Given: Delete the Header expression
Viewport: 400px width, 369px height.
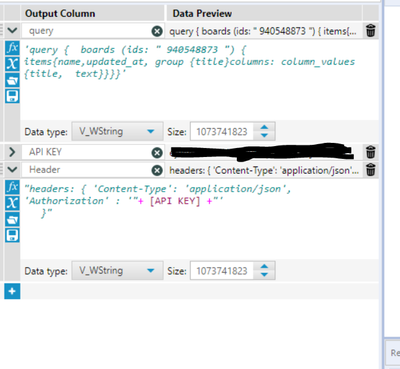Looking at the screenshot, I should (371, 170).
